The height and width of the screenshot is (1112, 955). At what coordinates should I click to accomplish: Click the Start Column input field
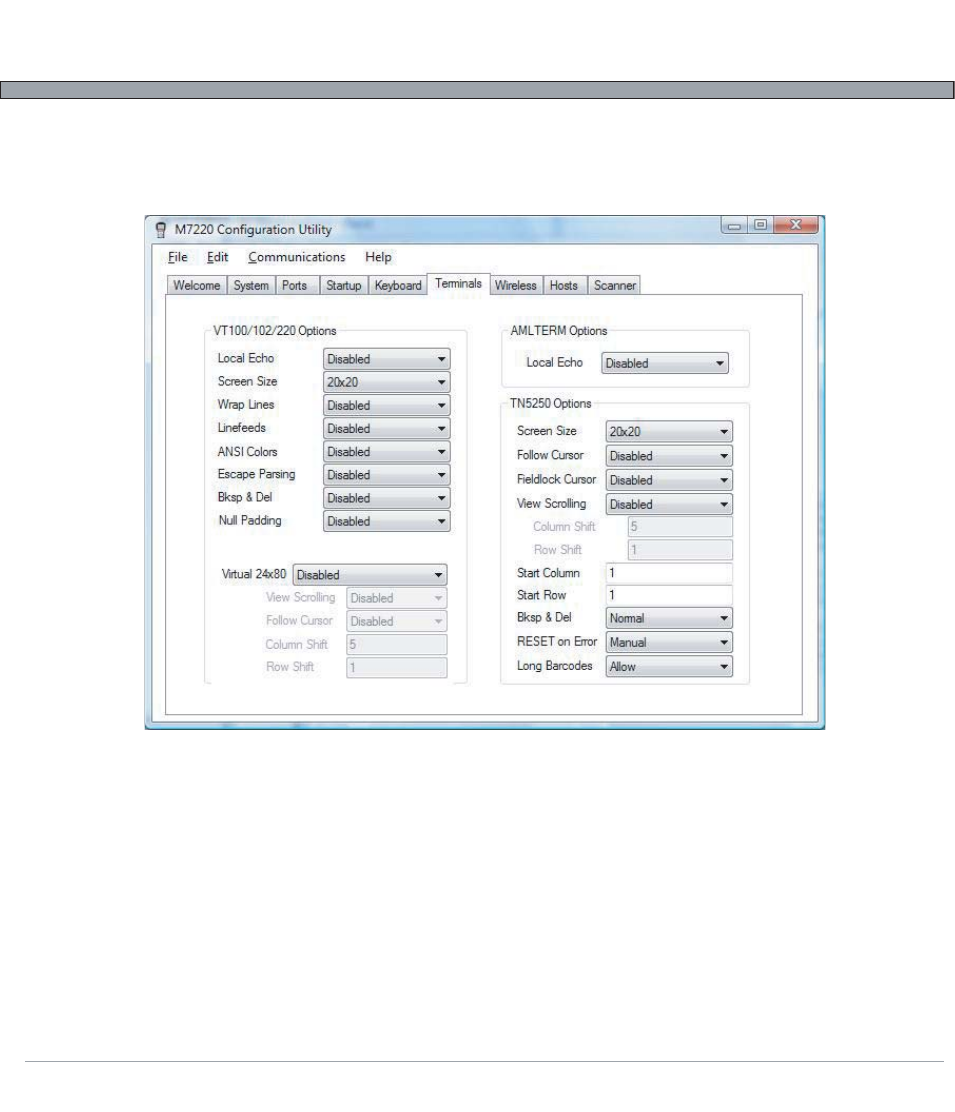[x=668, y=574]
